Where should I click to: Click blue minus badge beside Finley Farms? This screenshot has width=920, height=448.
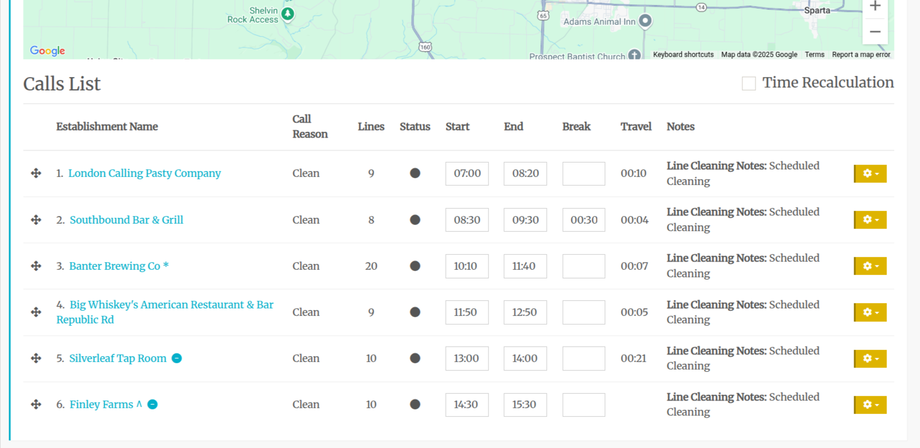pos(153,404)
